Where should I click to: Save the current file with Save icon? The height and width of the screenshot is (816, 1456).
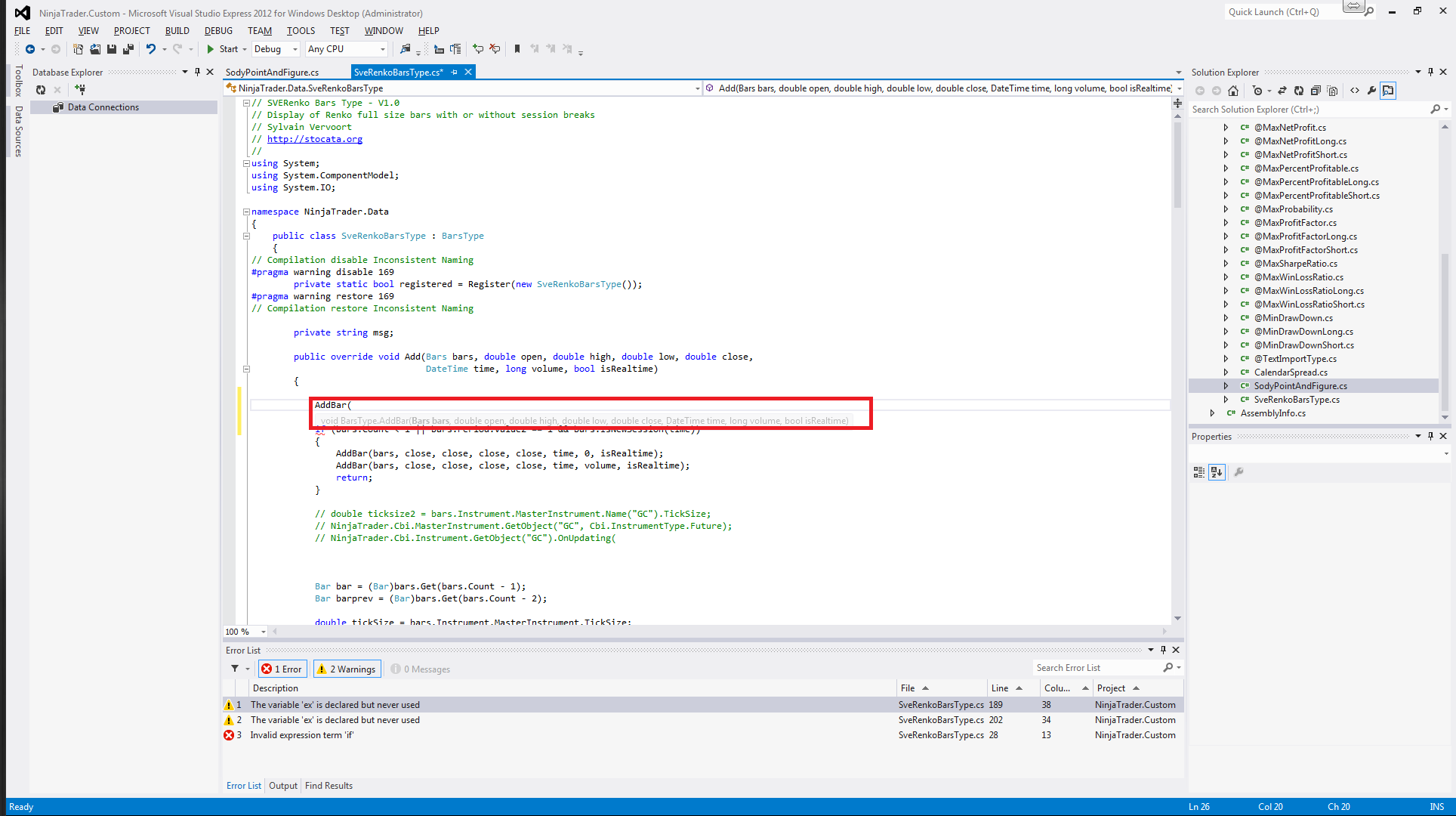(112, 49)
